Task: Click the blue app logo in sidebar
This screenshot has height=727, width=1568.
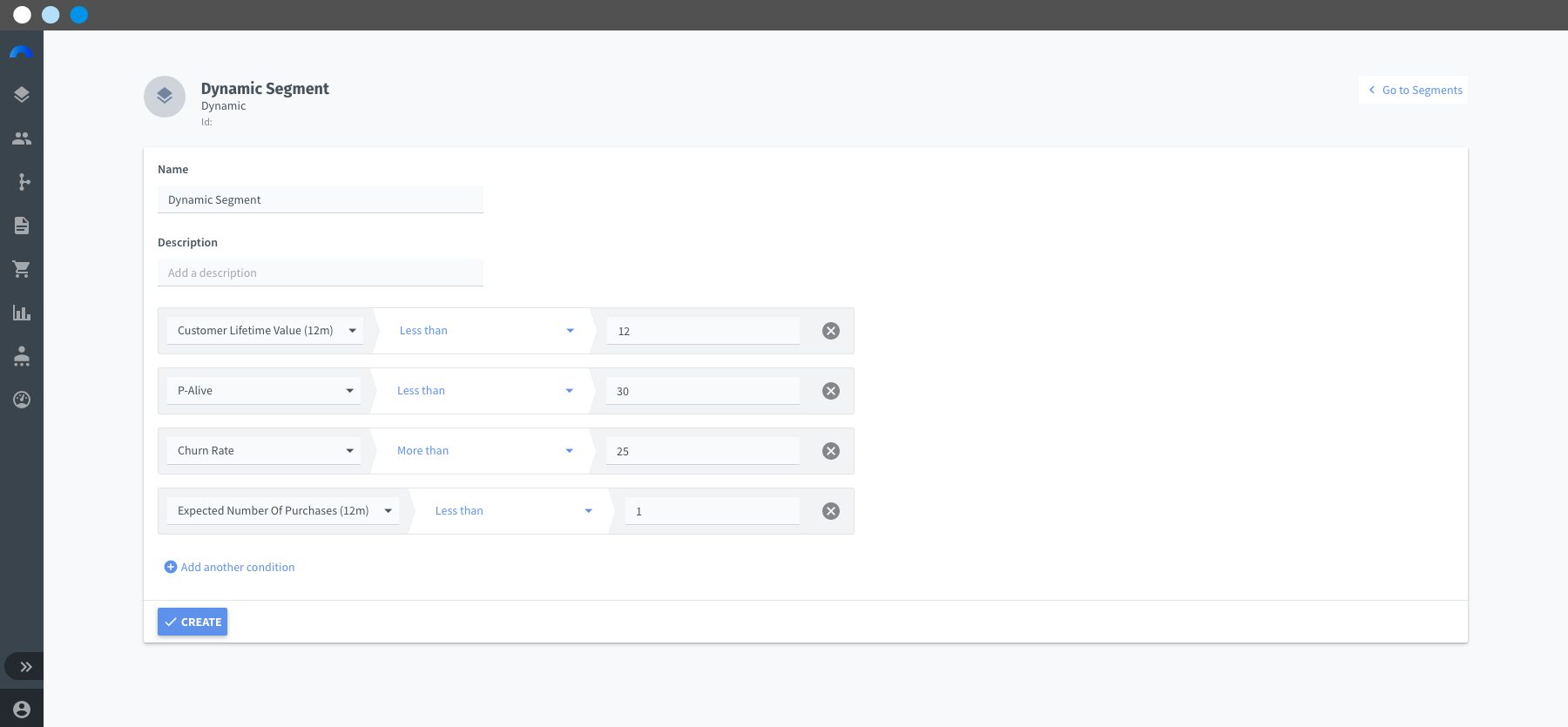Action: pos(21,53)
